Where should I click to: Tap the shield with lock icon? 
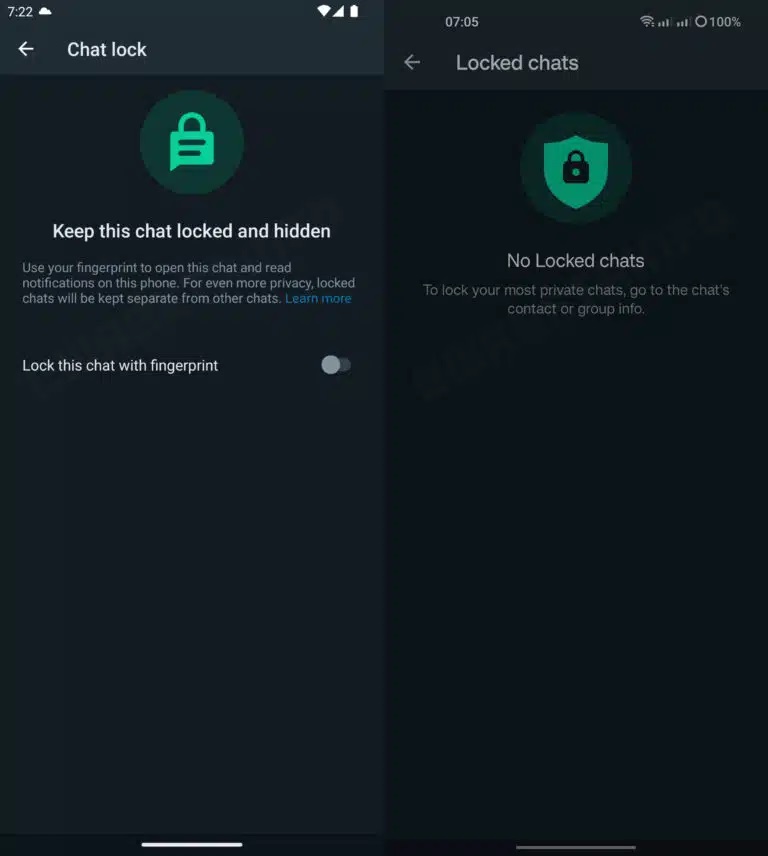pyautogui.click(x=575, y=171)
